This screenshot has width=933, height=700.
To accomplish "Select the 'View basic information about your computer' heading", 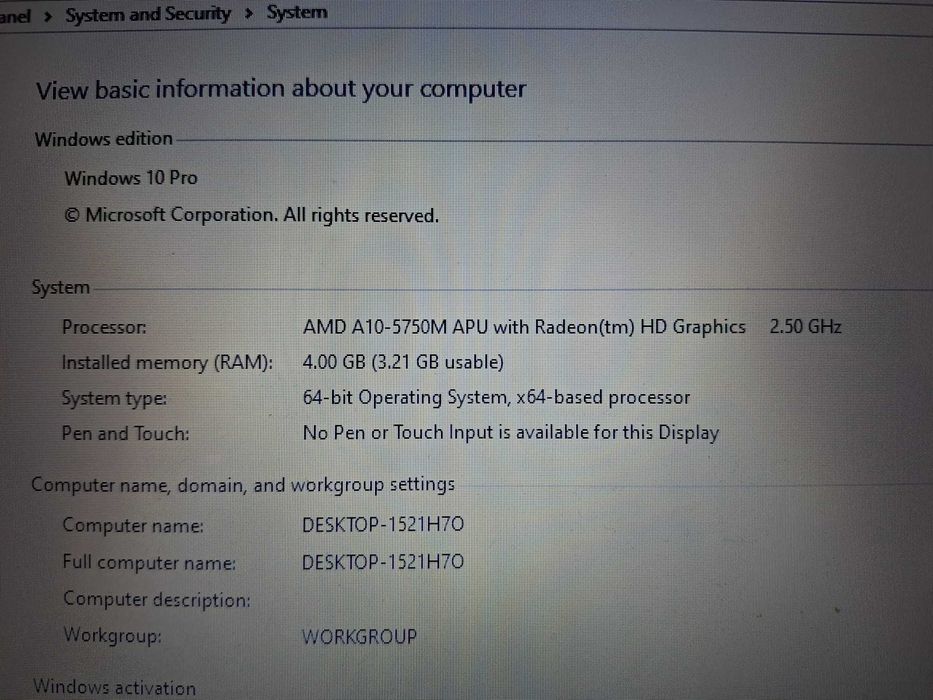I will 281,89.
